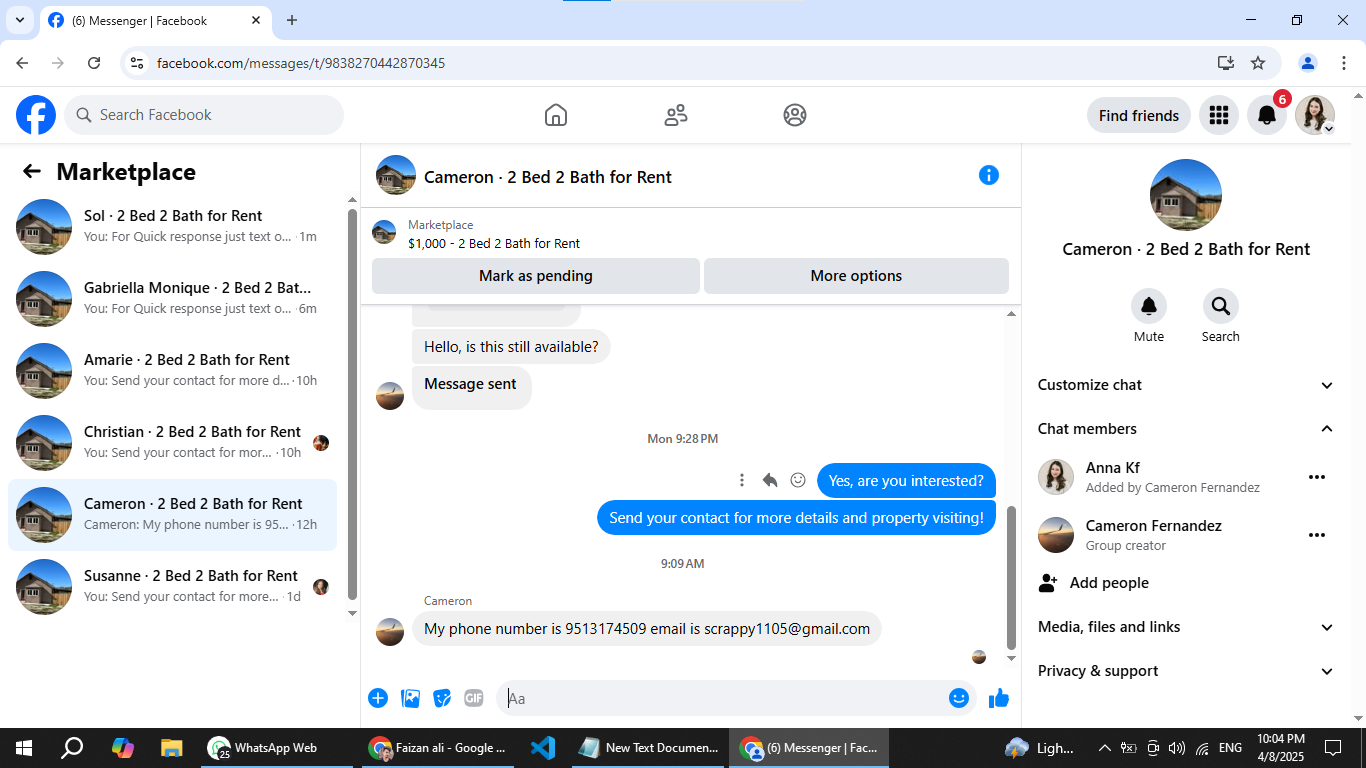Expand the Customize chat section
The height and width of the screenshot is (768, 1366).
click(1186, 385)
